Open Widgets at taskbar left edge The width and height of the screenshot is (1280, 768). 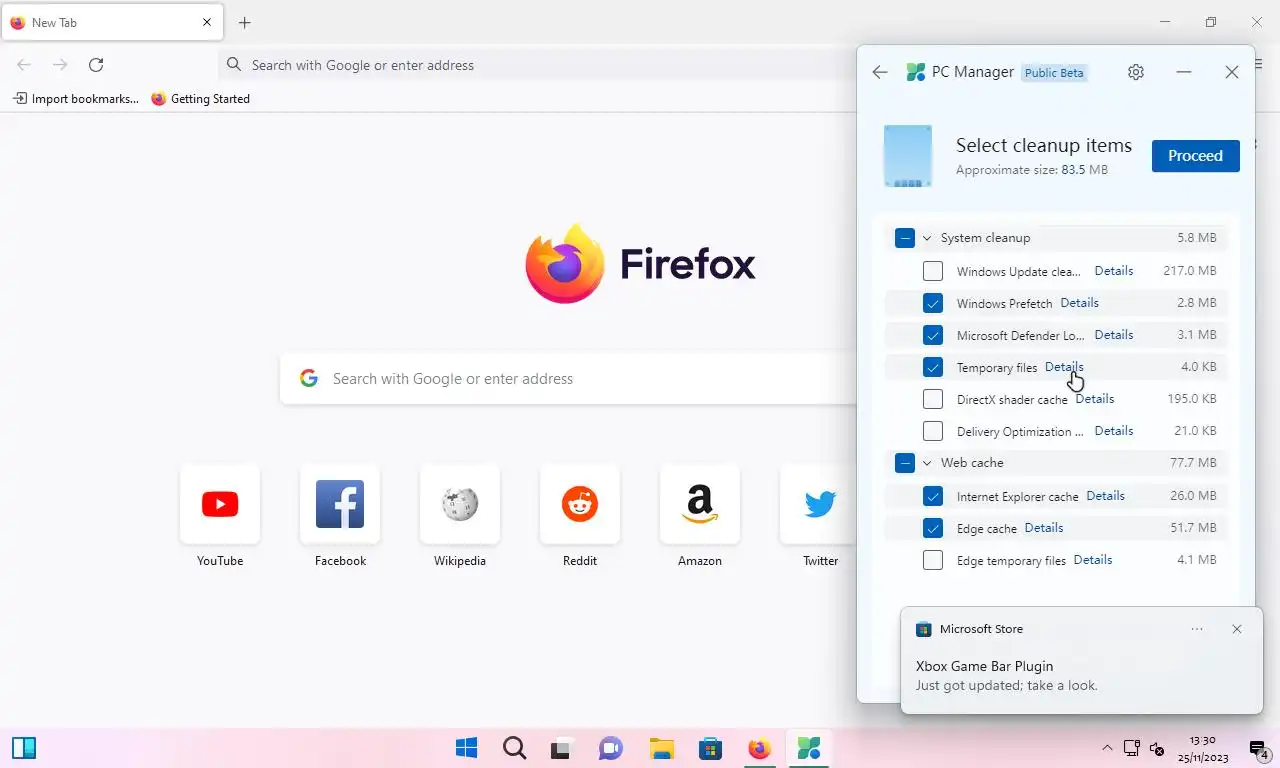24,748
